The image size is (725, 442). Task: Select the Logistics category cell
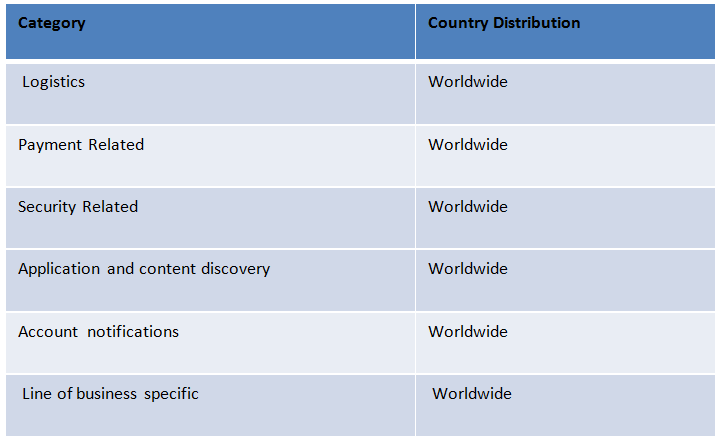(x=210, y=94)
